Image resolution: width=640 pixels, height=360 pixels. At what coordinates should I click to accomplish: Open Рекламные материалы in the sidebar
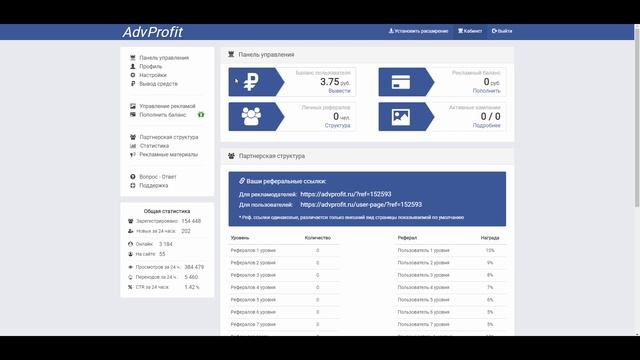(x=169, y=154)
